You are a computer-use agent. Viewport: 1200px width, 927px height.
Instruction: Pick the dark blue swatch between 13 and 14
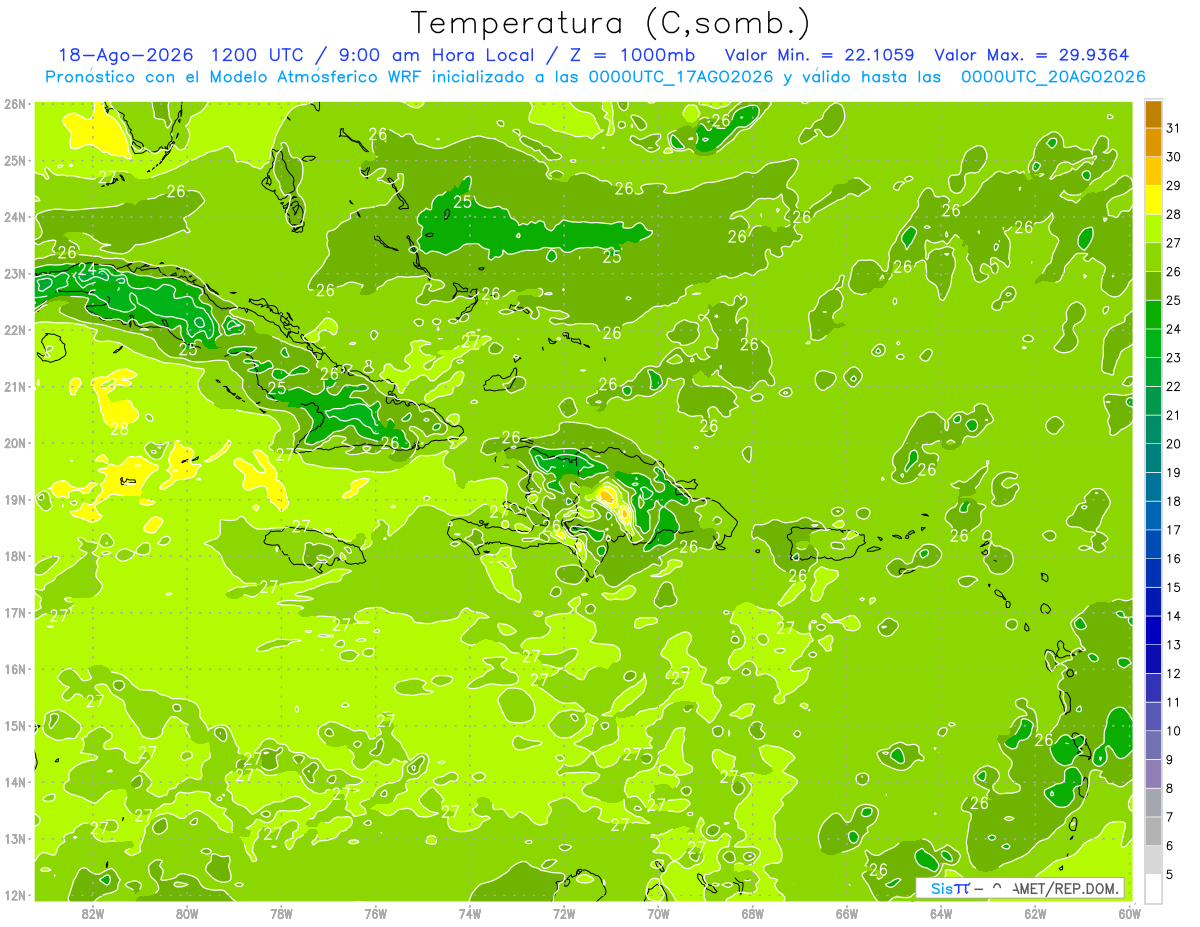(x=1153, y=630)
